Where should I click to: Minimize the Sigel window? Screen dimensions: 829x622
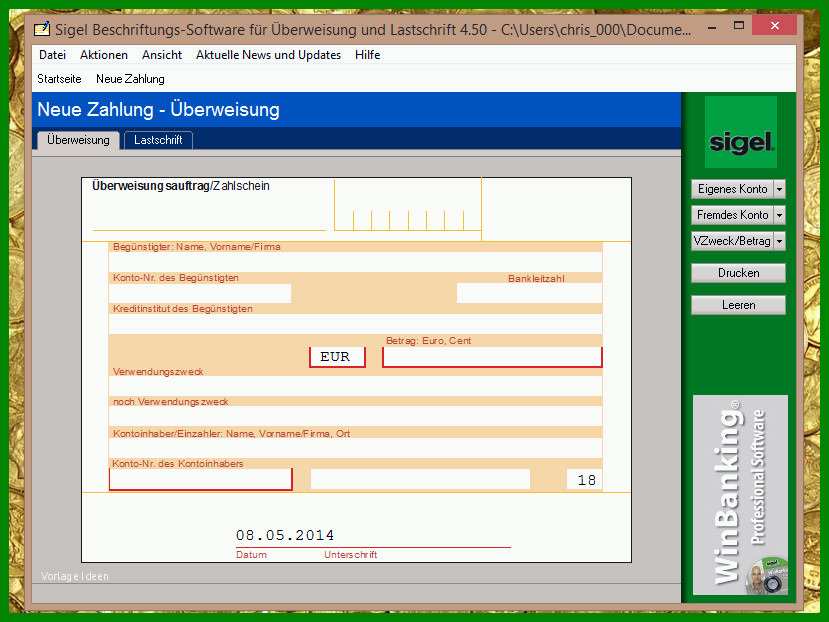(713, 26)
